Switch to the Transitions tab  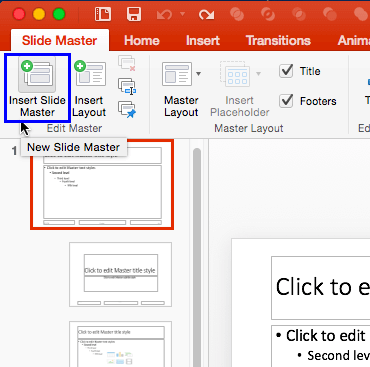pos(278,41)
